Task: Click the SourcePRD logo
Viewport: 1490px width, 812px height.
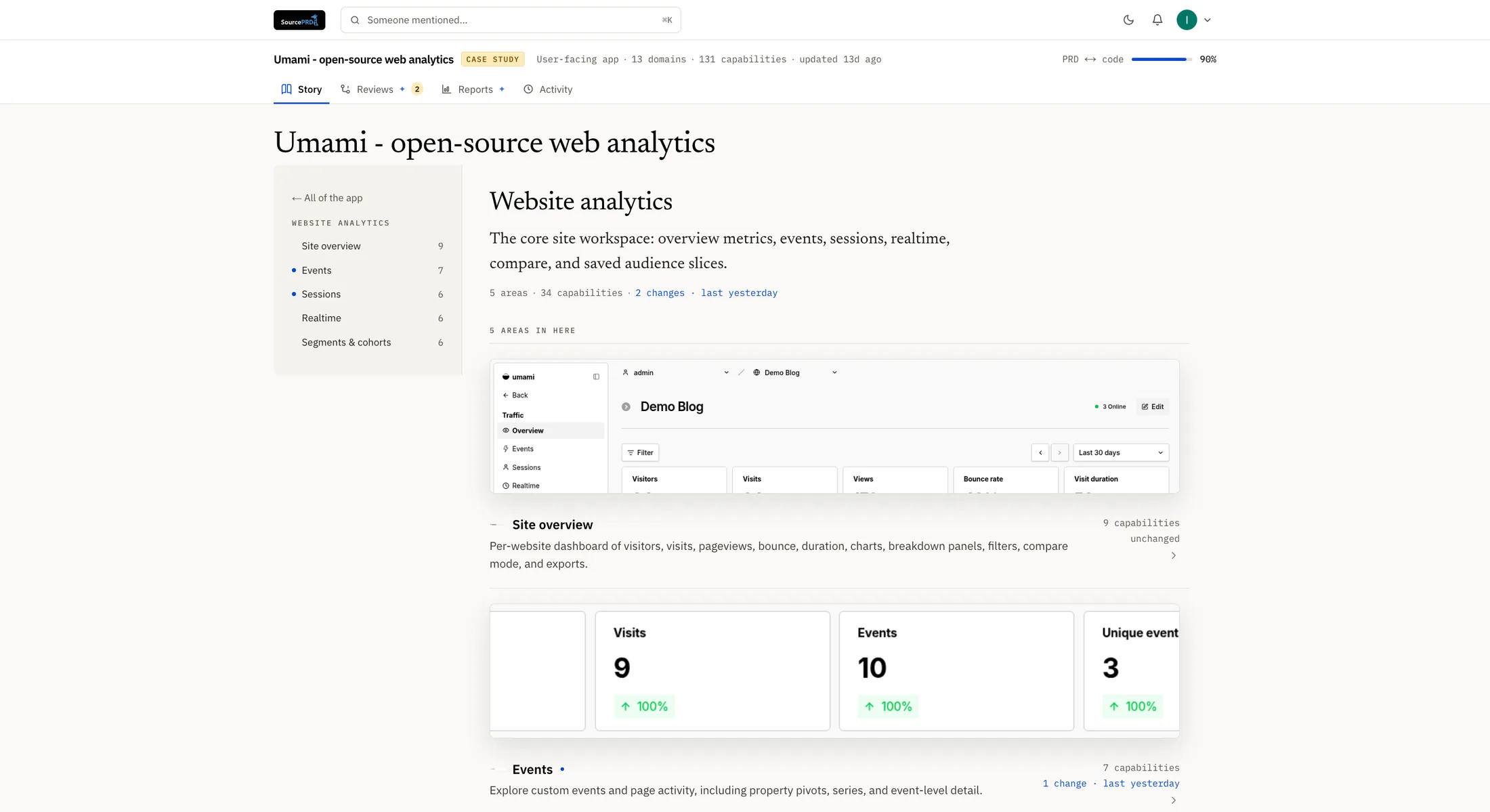Action: (299, 20)
